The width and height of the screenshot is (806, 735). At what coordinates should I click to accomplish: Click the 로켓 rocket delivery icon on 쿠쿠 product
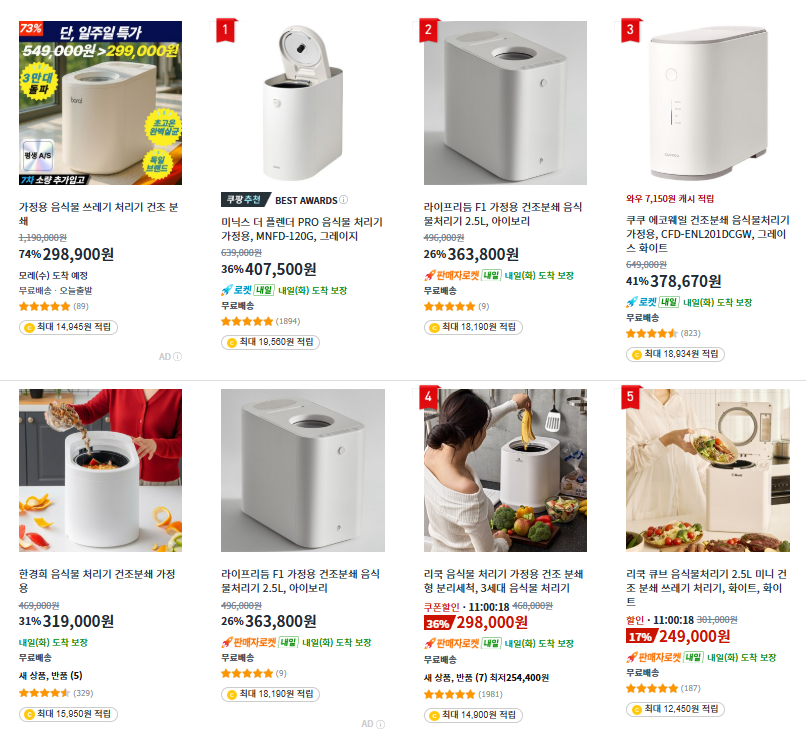pos(641,302)
